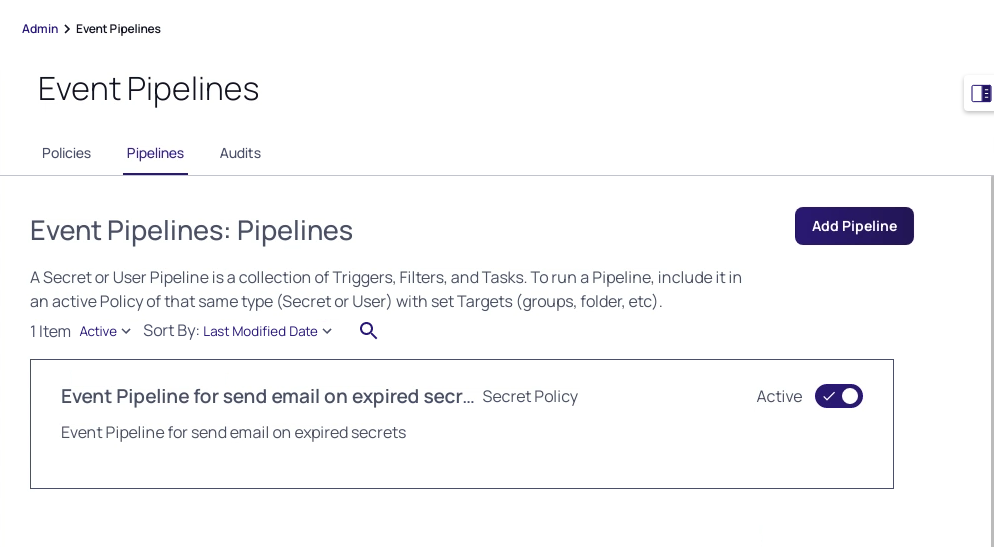Viewport: 994px width, 547px height.
Task: Open the Last Modified Date sort dropdown
Action: [x=268, y=331]
